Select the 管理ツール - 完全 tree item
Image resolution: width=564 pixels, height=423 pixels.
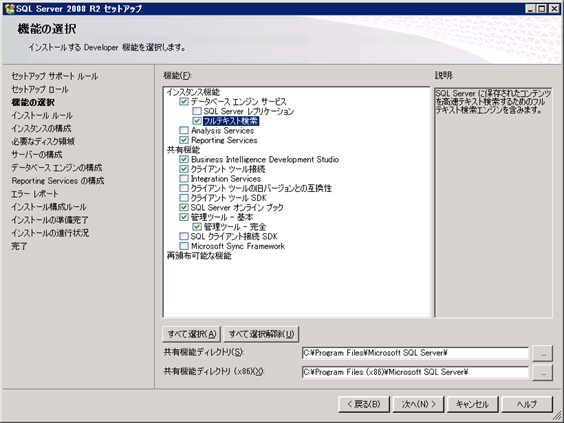(235, 227)
